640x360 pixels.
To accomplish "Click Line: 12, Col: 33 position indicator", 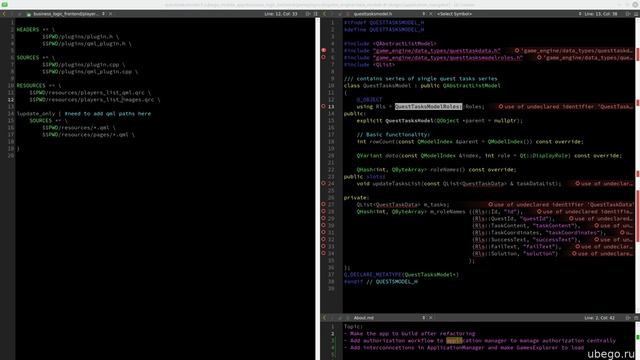I will 280,14.
